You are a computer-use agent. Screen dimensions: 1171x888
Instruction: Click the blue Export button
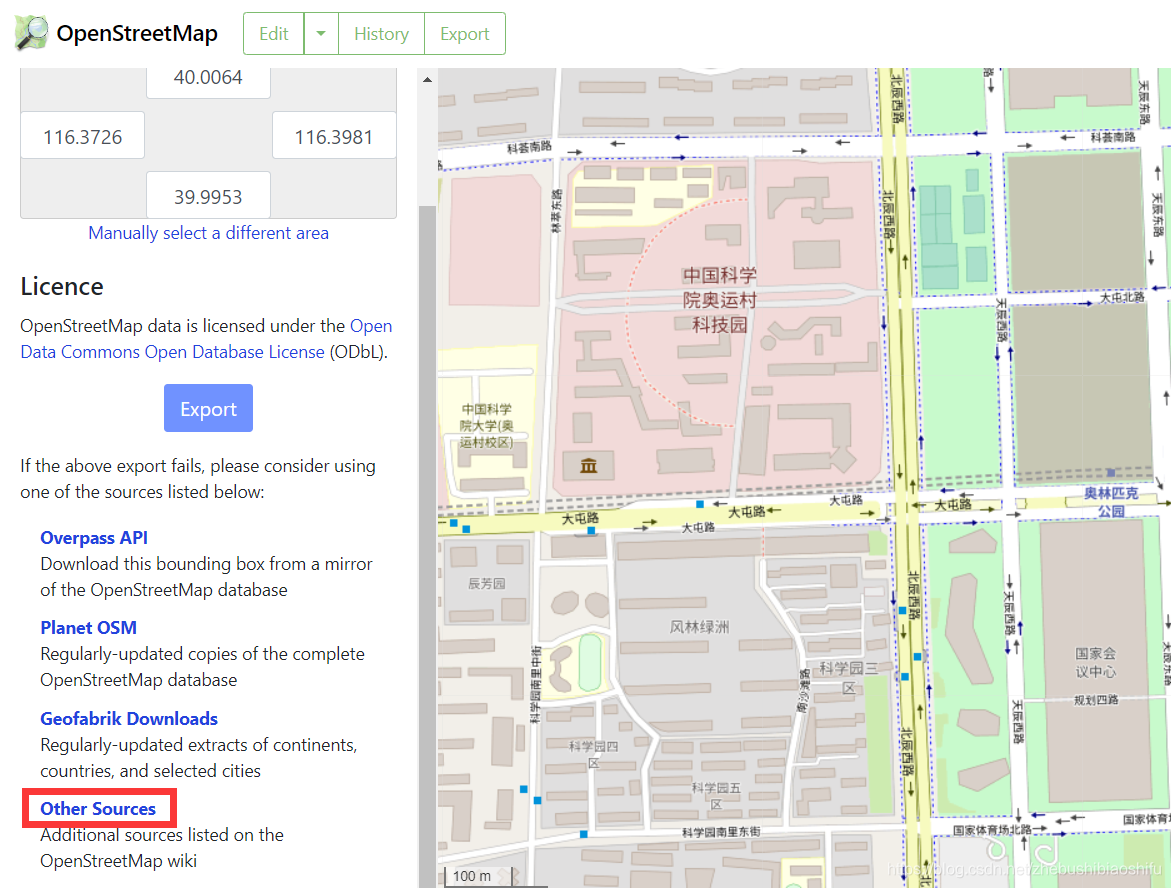click(x=208, y=408)
